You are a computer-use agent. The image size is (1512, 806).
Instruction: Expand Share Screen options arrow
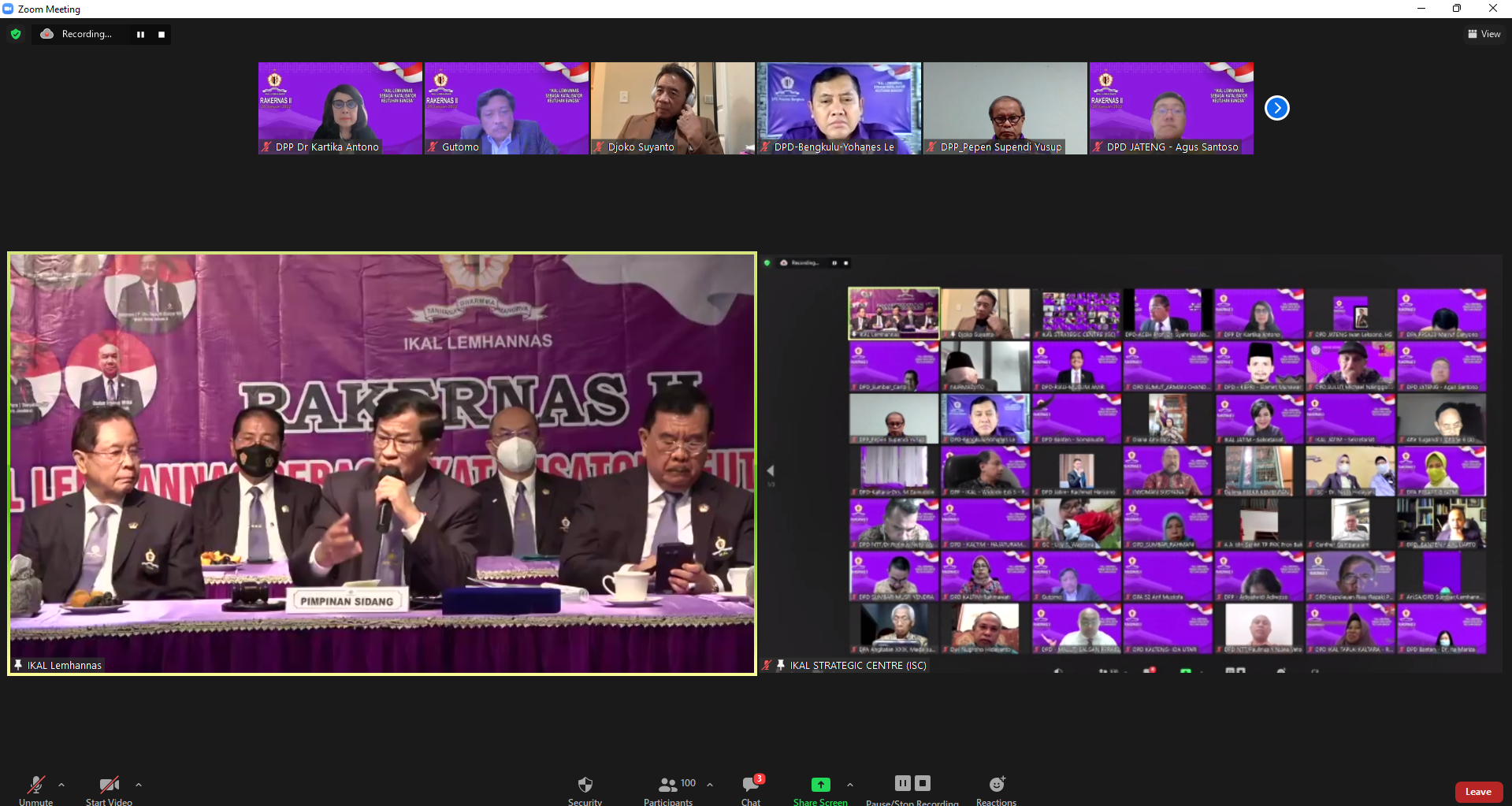click(x=849, y=785)
